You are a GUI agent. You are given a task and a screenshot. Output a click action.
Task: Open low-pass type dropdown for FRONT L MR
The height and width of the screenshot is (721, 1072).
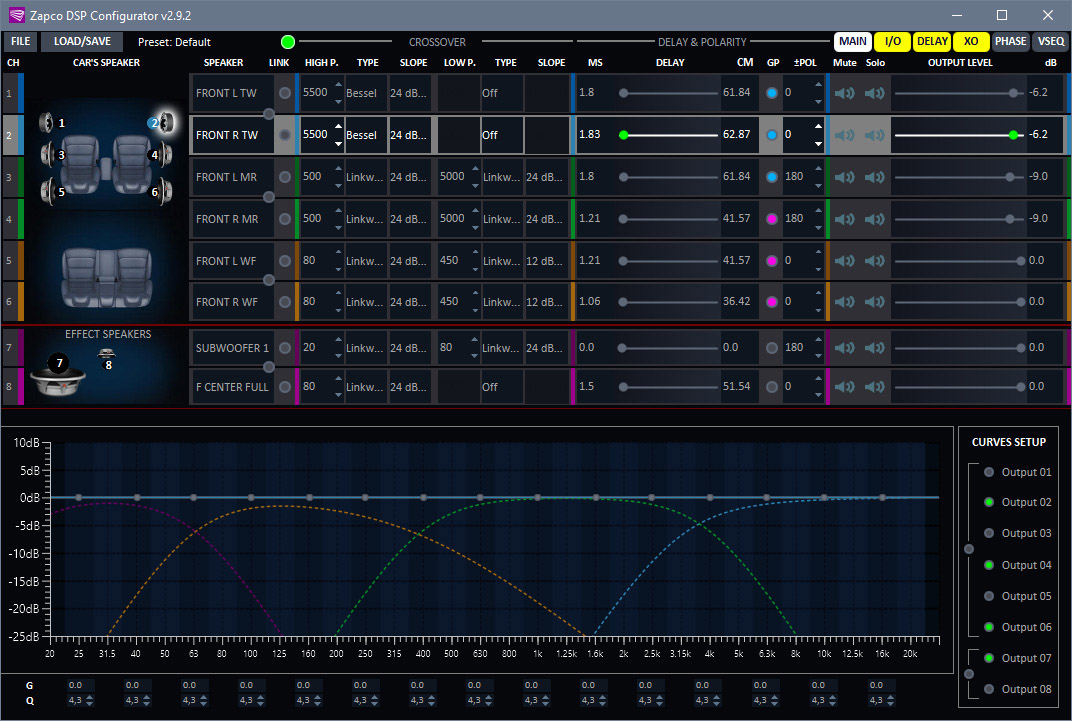pyautogui.click(x=502, y=177)
